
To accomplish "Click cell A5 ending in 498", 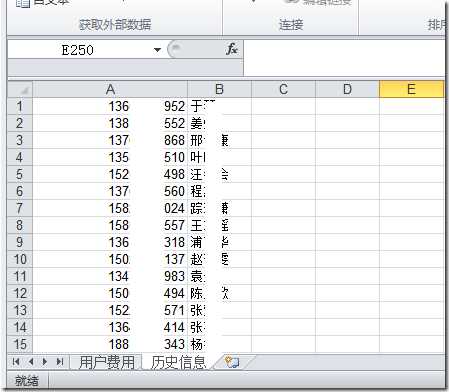I will coord(110,174).
